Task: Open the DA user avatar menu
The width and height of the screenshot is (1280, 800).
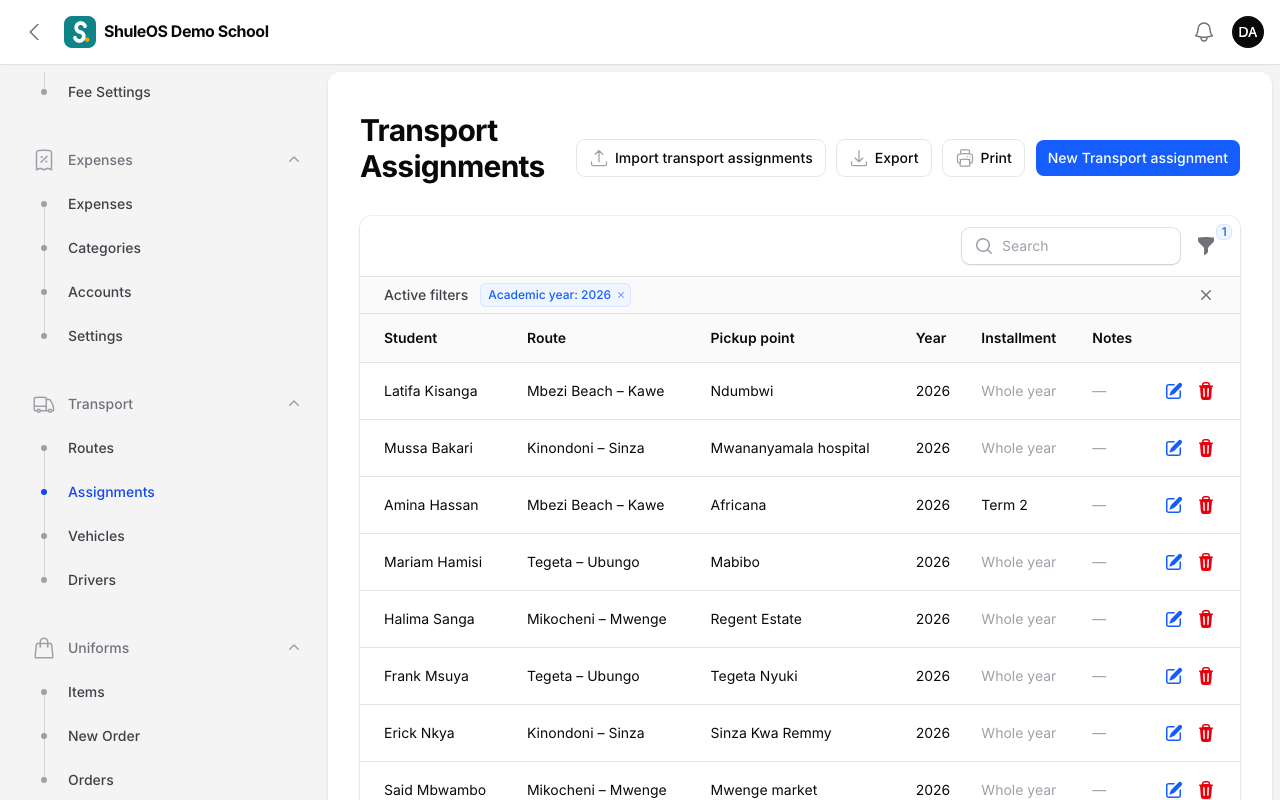Action: tap(1248, 32)
